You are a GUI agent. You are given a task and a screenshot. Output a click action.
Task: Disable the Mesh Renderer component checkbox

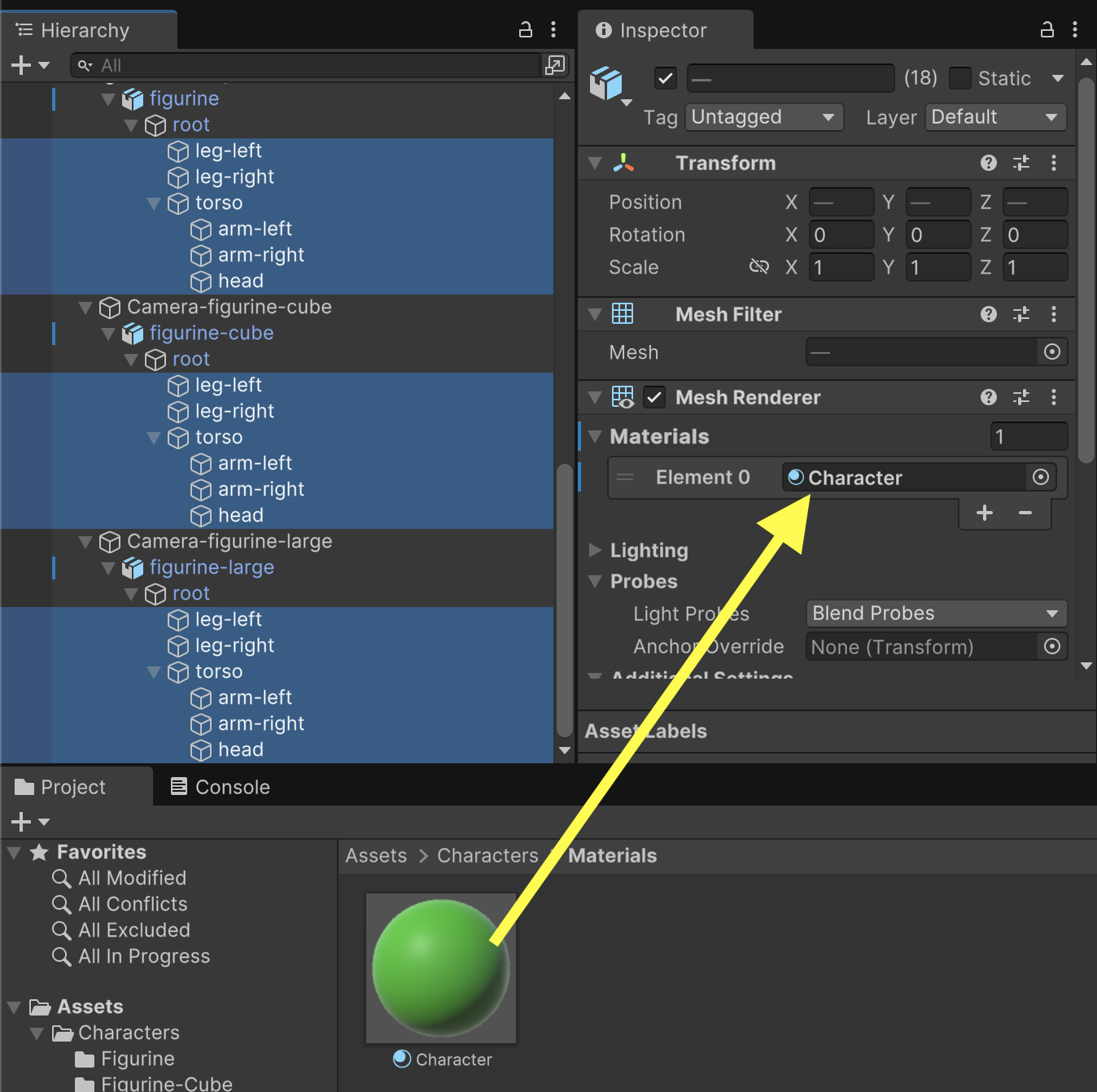click(654, 397)
